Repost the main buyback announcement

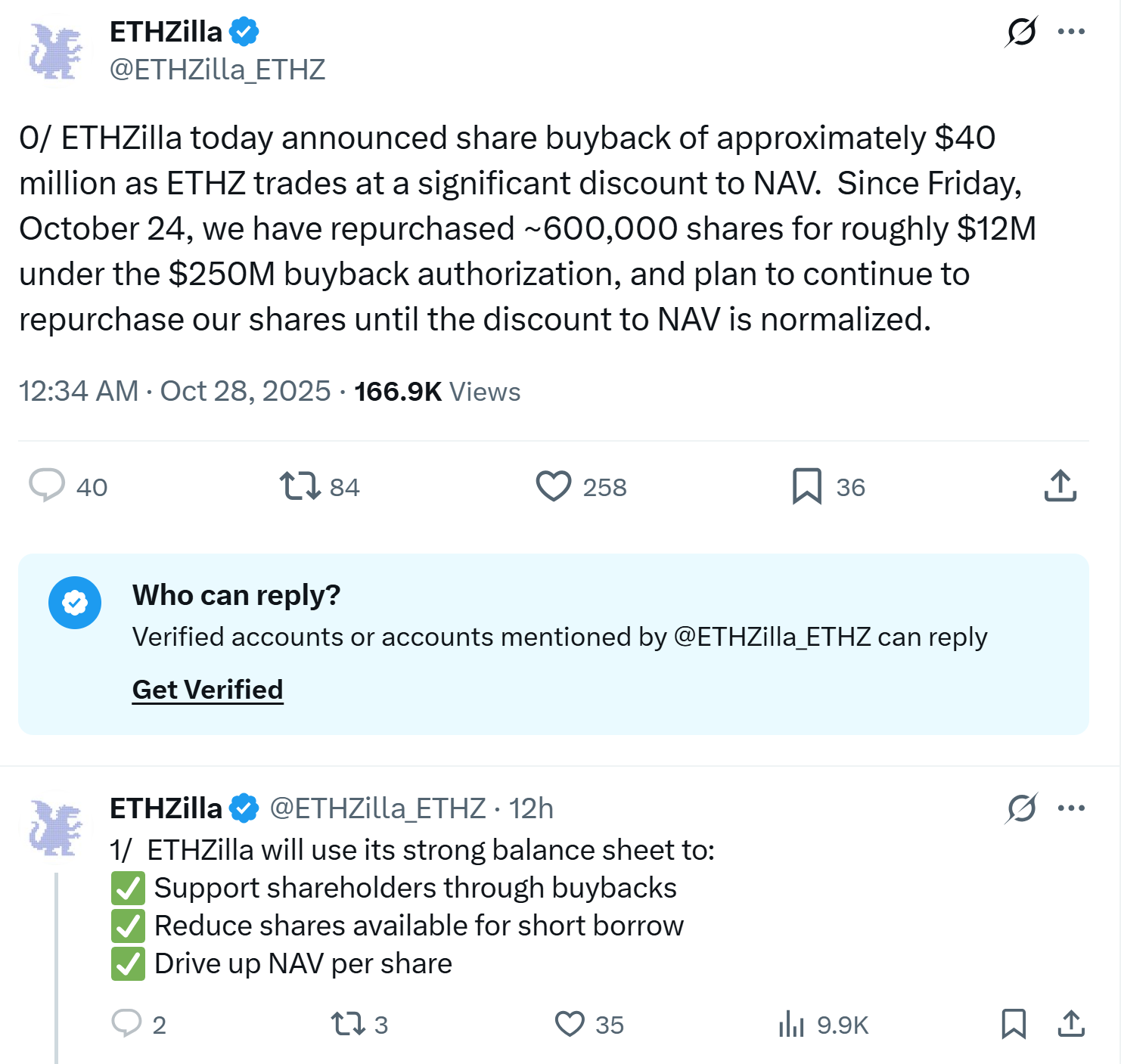(x=300, y=486)
